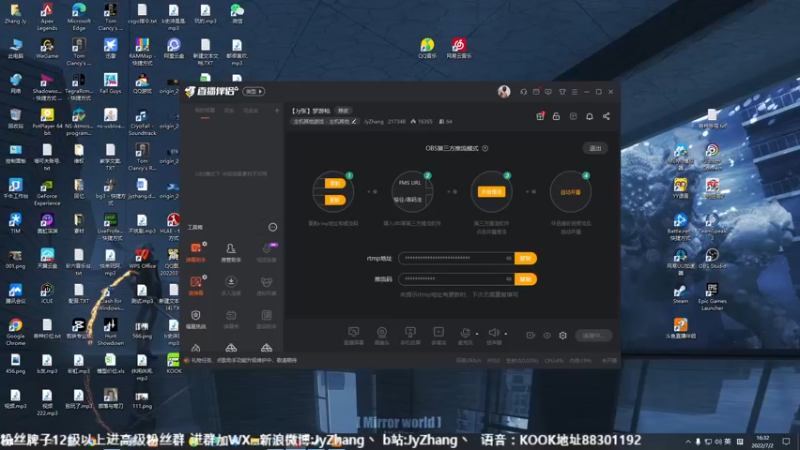
Task: Add a new scene with plus icon
Action: click(x=277, y=110)
